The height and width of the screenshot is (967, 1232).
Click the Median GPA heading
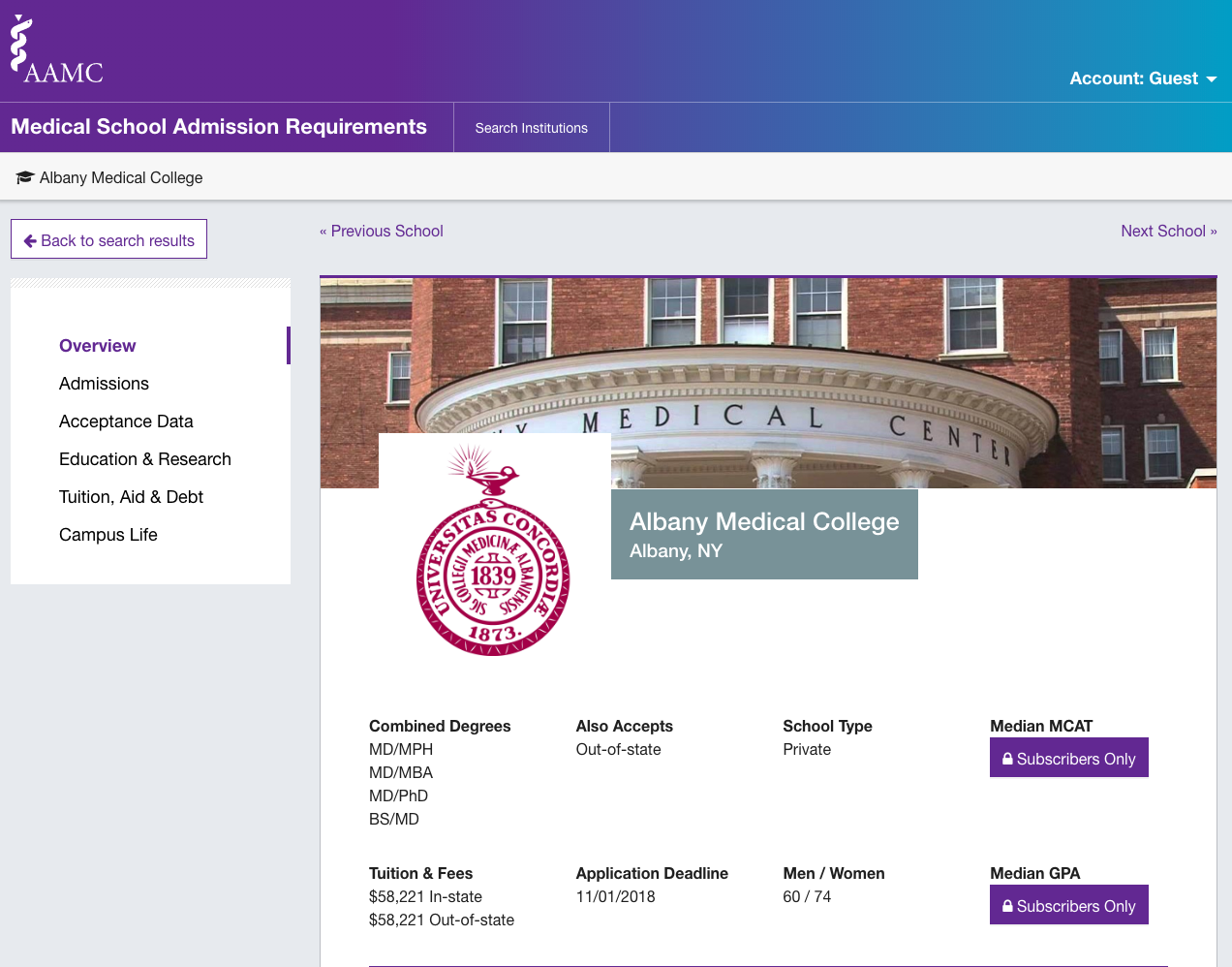tap(1035, 873)
